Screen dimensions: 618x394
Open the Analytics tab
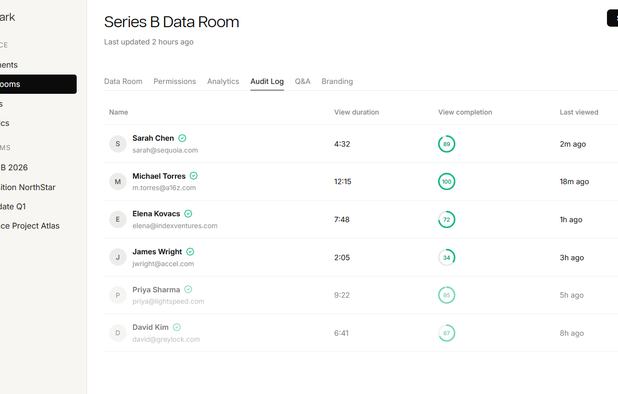[x=223, y=81]
